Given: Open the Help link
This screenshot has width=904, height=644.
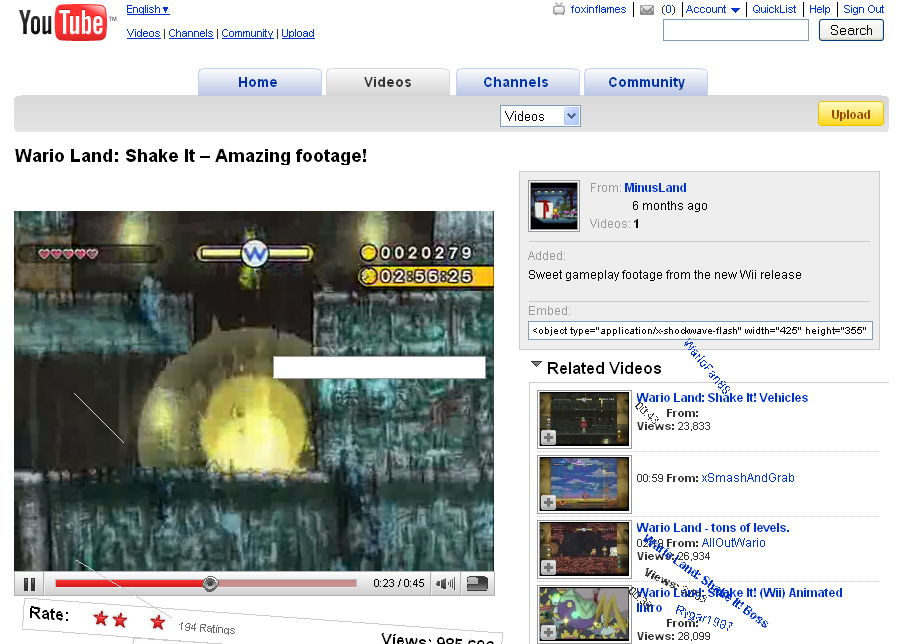Looking at the screenshot, I should click(819, 9).
